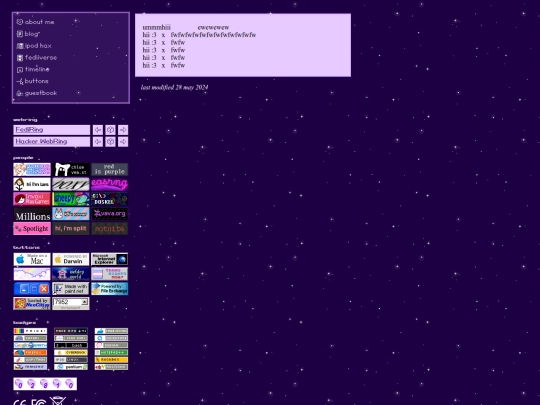
Task: Click the 'ummmhiii' text in the post
Action: (157, 27)
